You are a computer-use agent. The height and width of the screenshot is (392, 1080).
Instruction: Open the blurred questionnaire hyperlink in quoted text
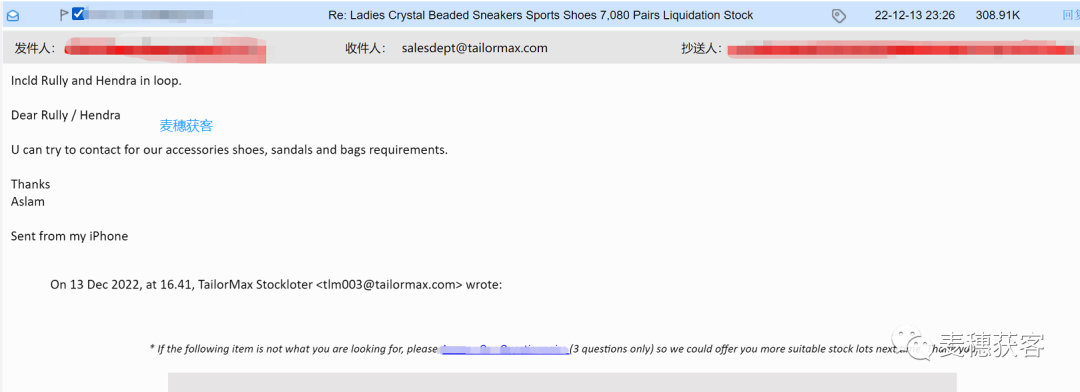pos(504,349)
